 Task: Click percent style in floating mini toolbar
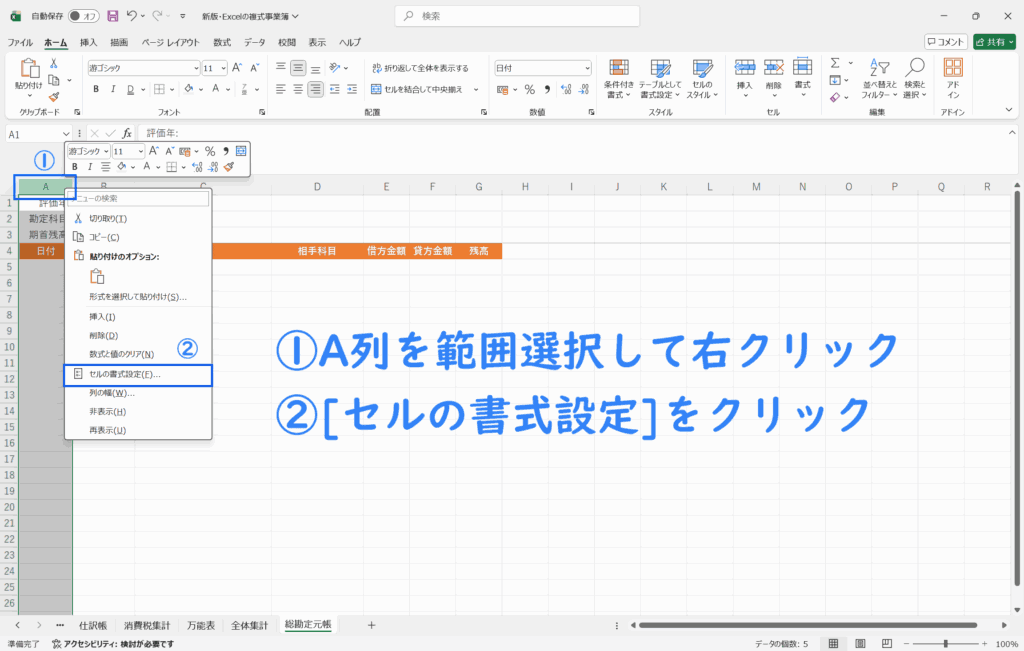(x=210, y=151)
